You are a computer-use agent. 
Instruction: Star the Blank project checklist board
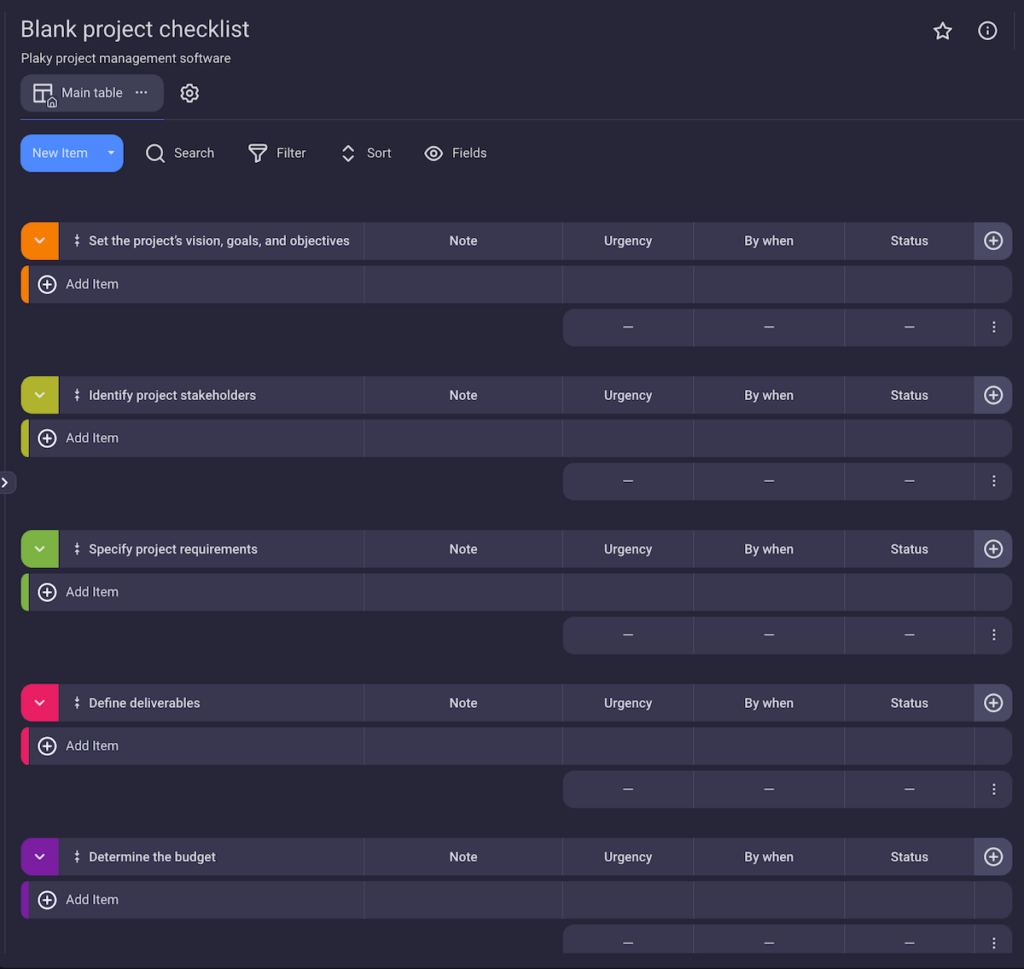click(x=942, y=31)
